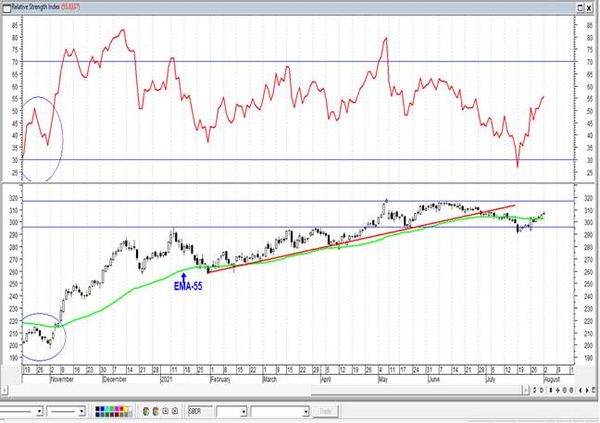600x423 pixels.
Task: Click the second zoom circle icon at bottom right
Action: 571,390
